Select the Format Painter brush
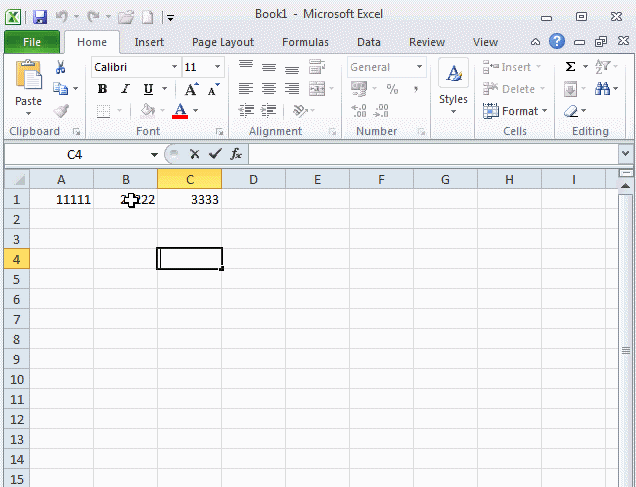This screenshot has width=636, height=487. pyautogui.click(x=61, y=111)
